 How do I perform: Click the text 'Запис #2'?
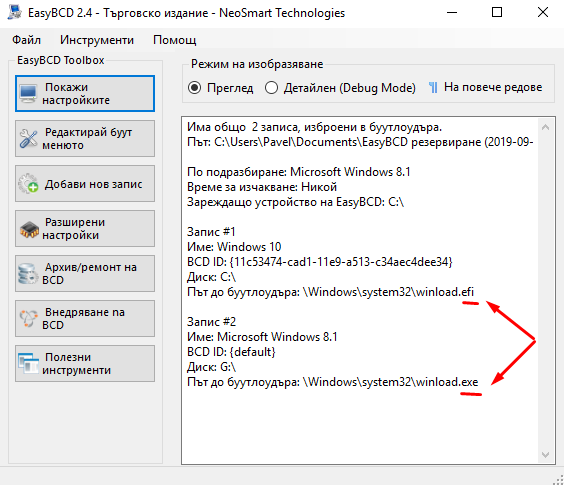pyautogui.click(x=212, y=322)
